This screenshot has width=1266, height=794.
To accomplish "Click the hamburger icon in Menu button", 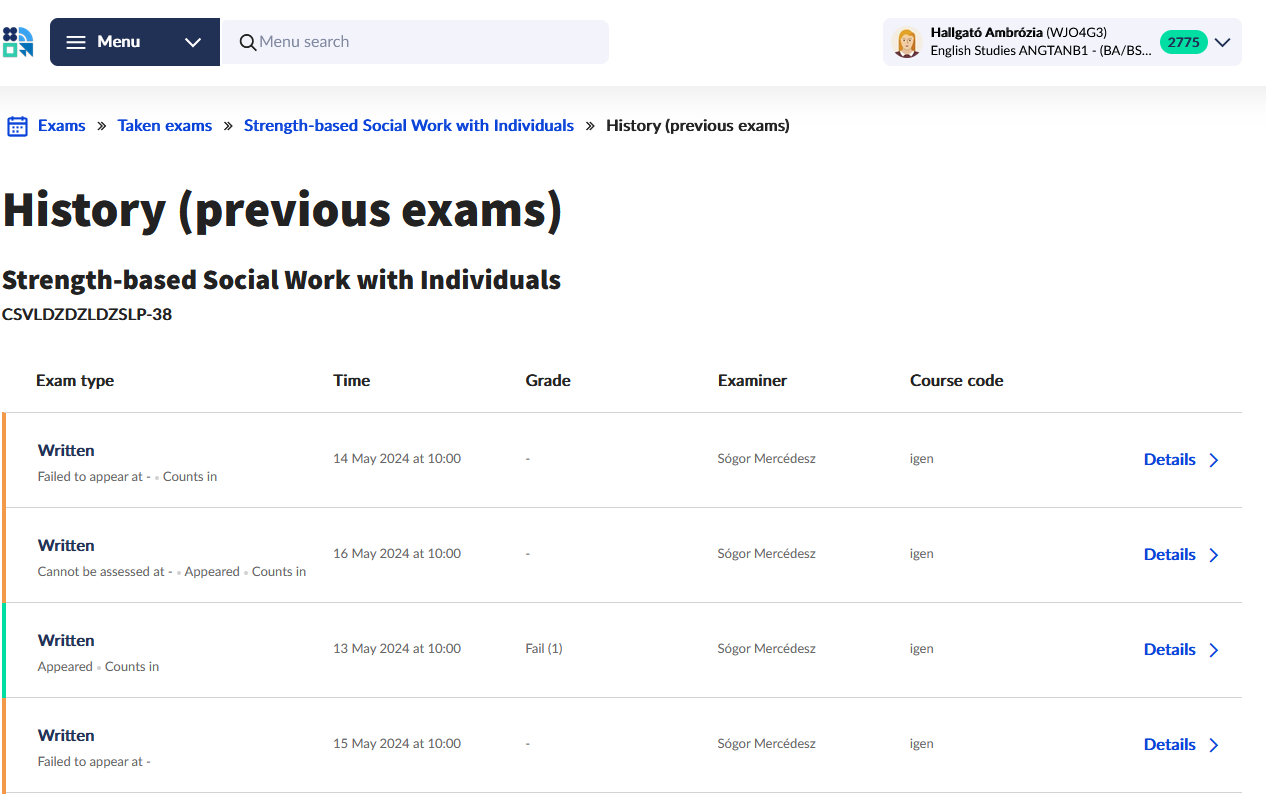I will 76,42.
